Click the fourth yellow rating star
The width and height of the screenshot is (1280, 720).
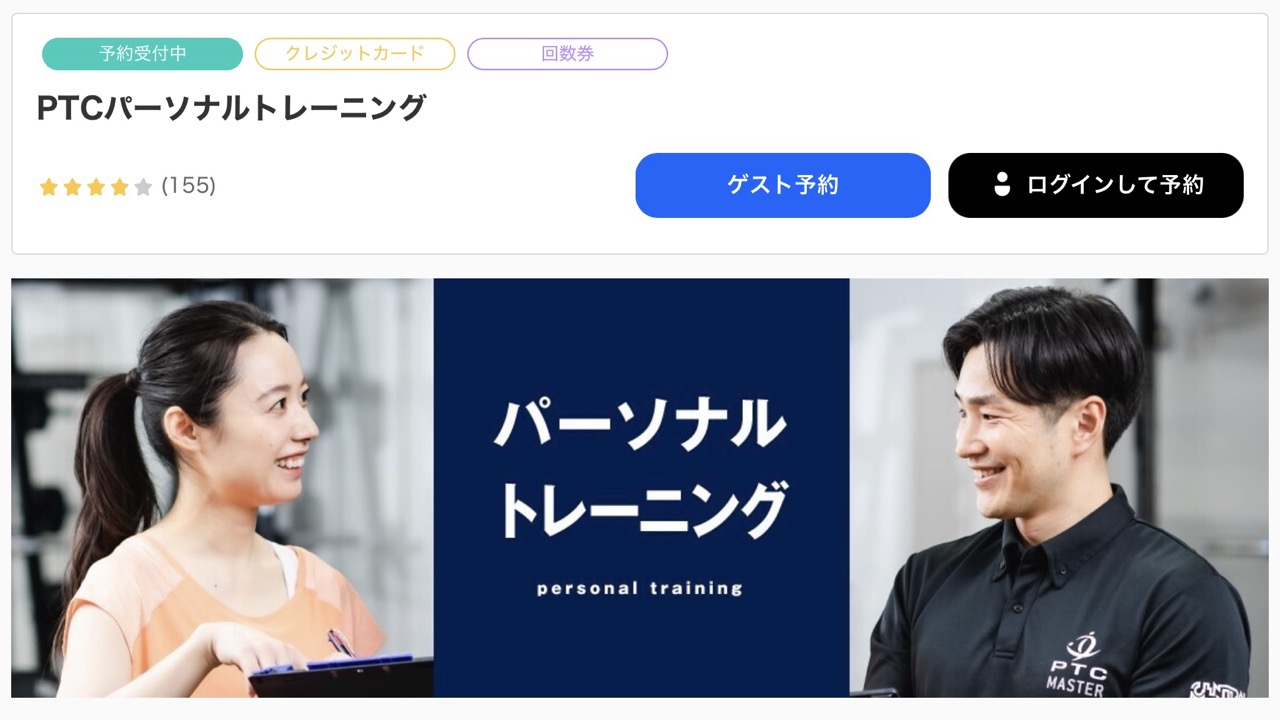[120, 187]
